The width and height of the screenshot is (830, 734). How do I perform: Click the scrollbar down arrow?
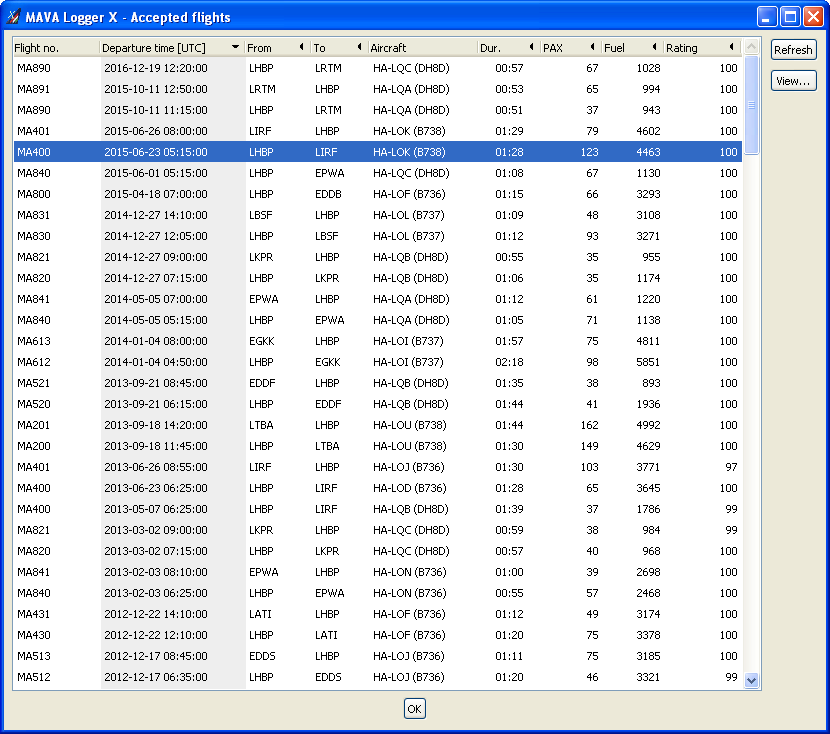[x=751, y=681]
